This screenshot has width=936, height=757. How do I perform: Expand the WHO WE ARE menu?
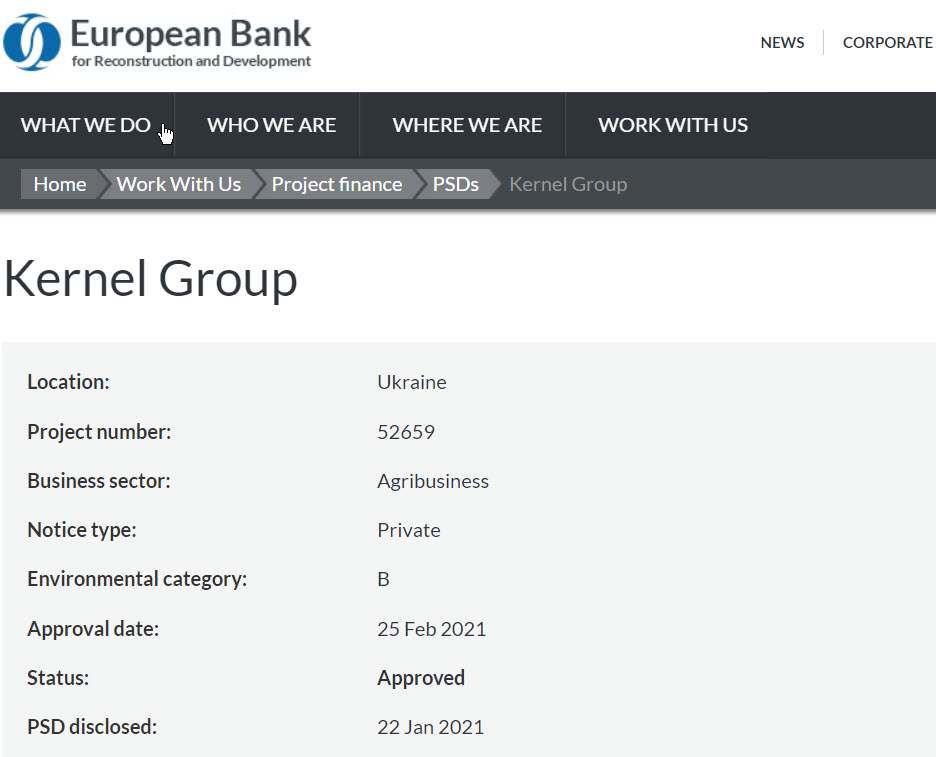[x=272, y=125]
